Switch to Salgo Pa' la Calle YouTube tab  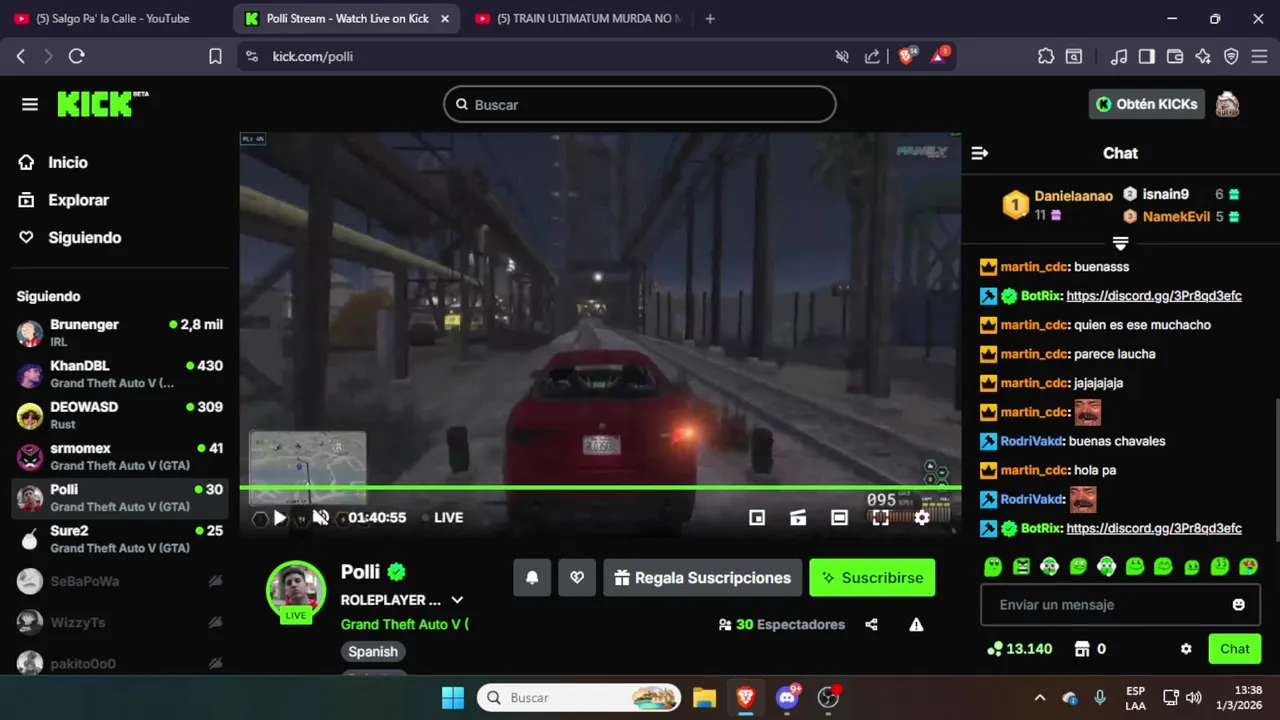115,18
